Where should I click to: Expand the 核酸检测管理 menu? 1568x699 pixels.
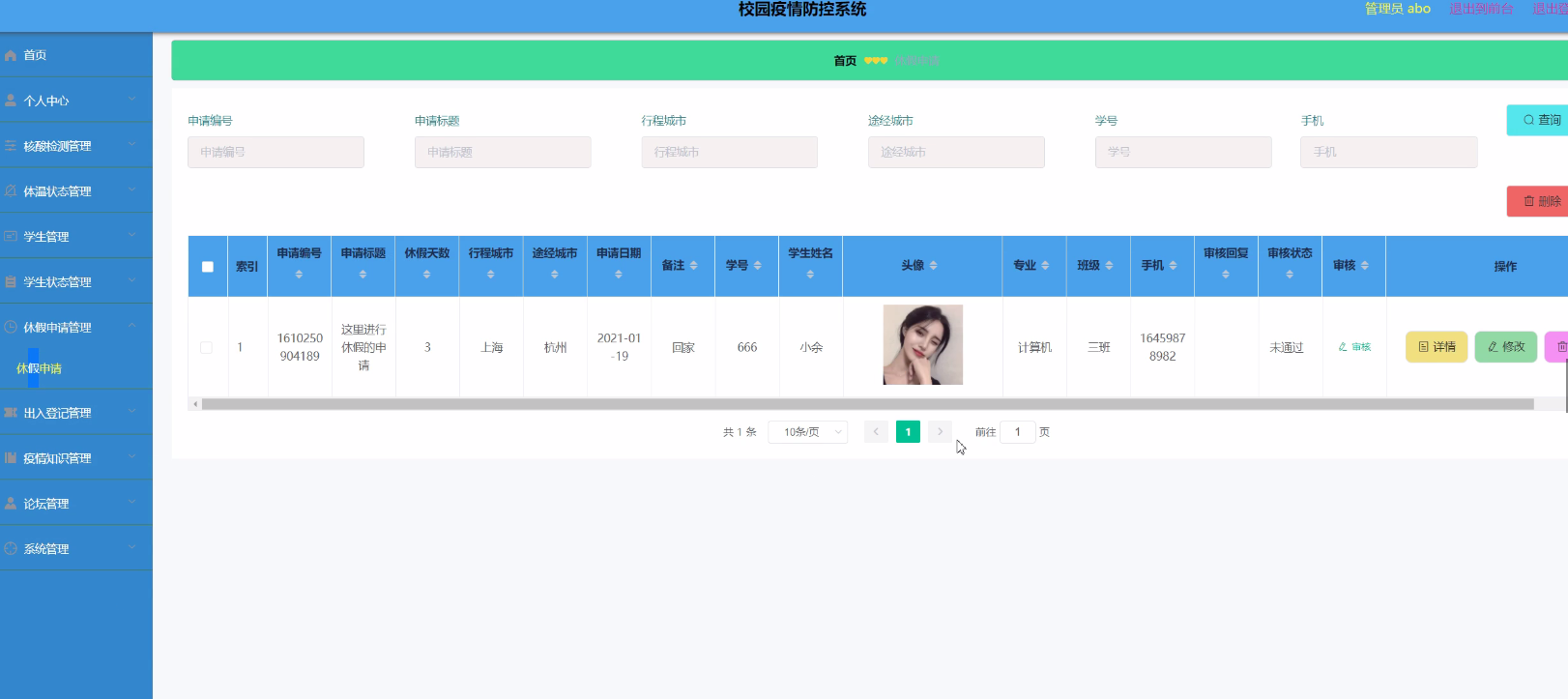[75, 146]
